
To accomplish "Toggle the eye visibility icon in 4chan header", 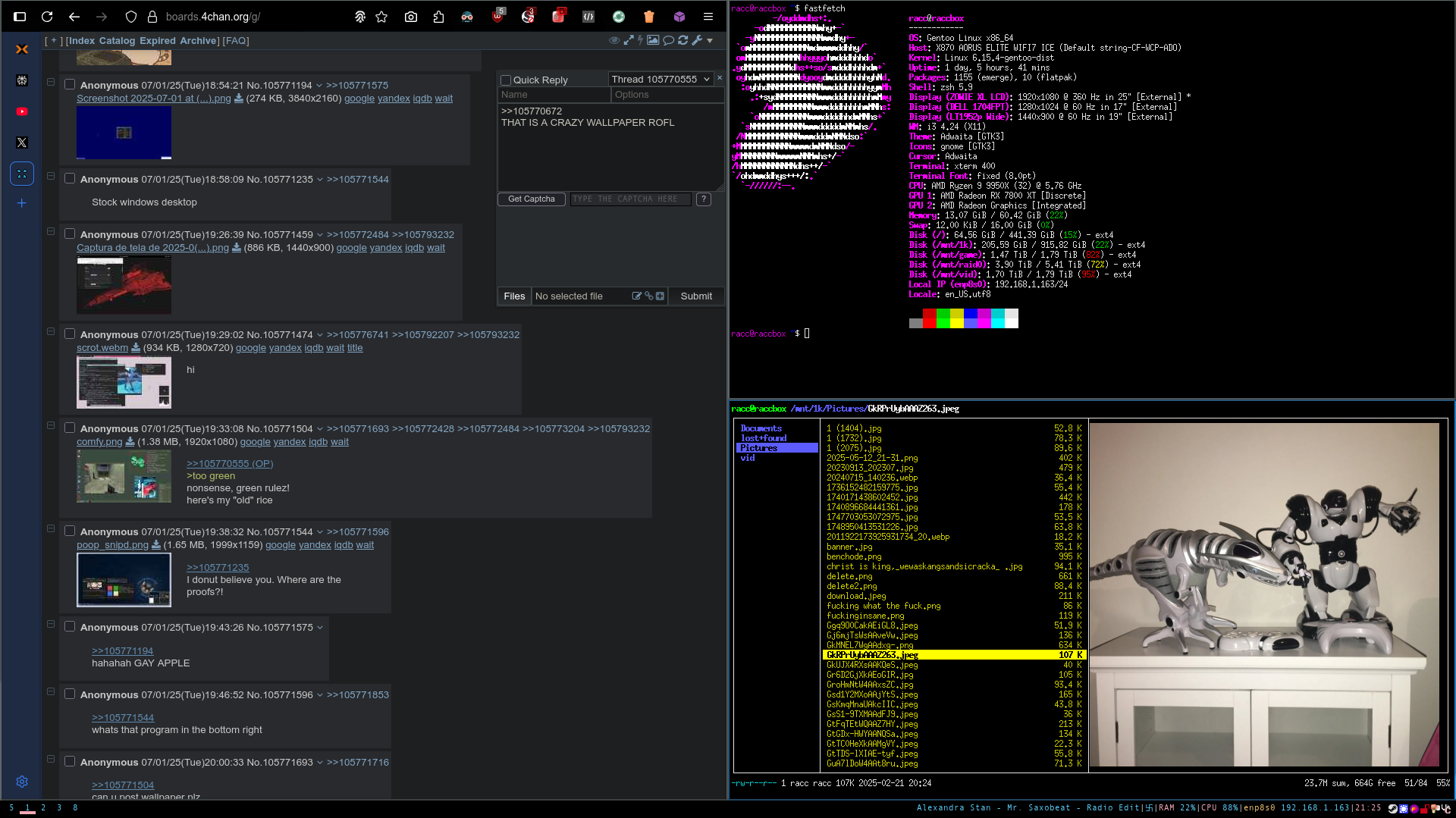I will coord(614,40).
